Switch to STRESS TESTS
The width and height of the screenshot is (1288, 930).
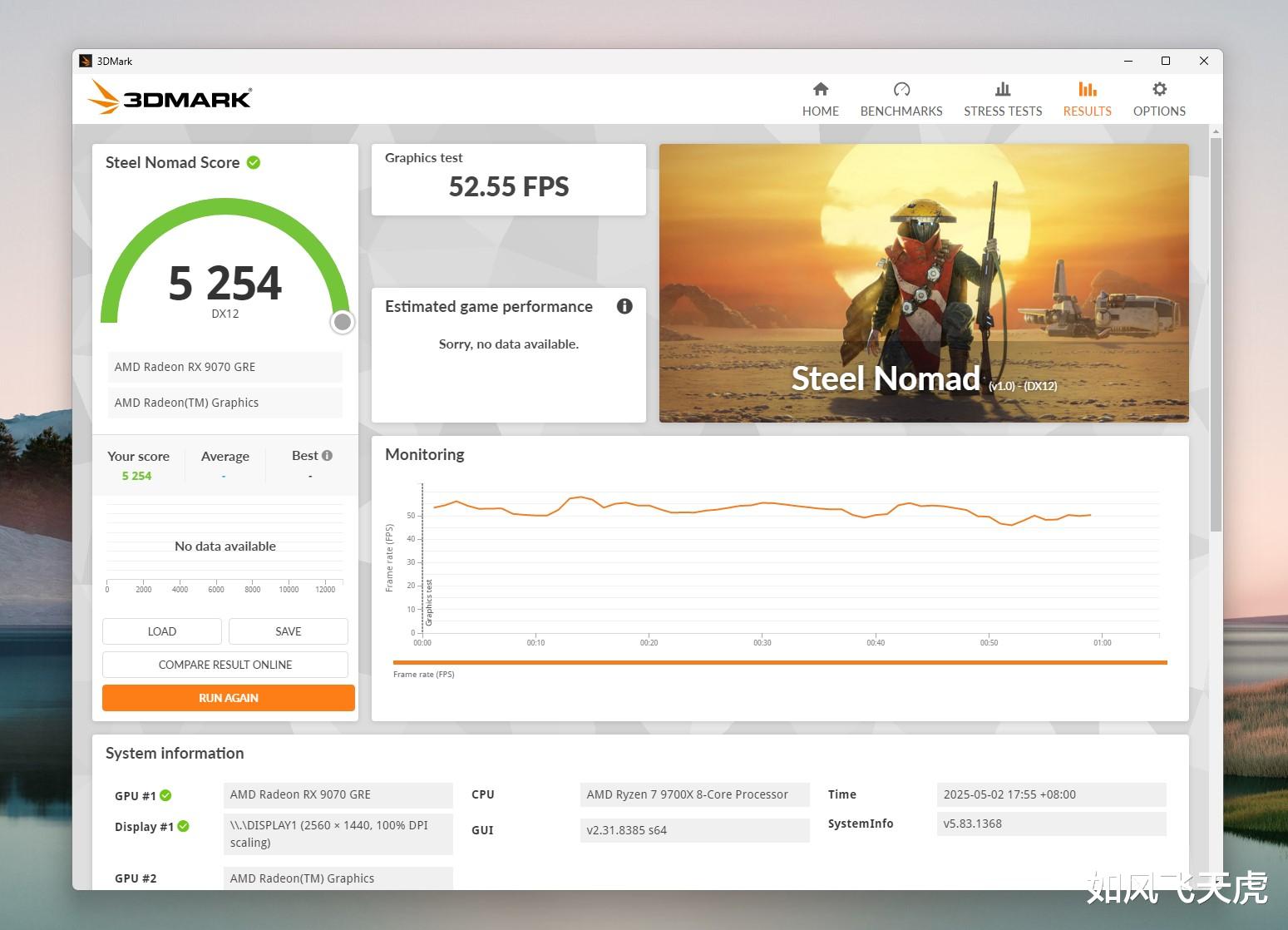1003,99
